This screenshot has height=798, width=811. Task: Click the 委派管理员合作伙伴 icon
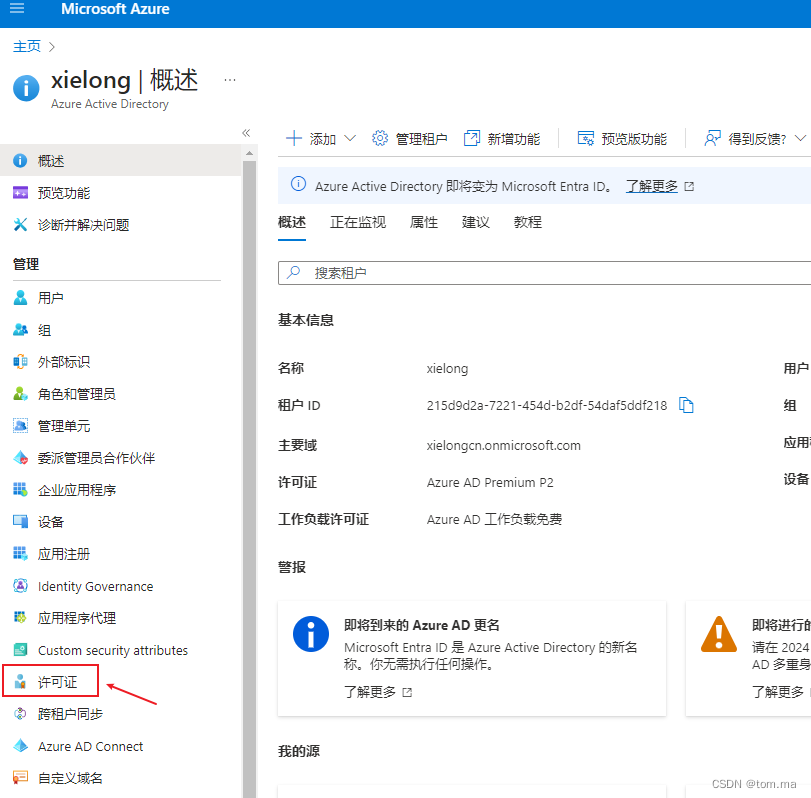pos(20,458)
